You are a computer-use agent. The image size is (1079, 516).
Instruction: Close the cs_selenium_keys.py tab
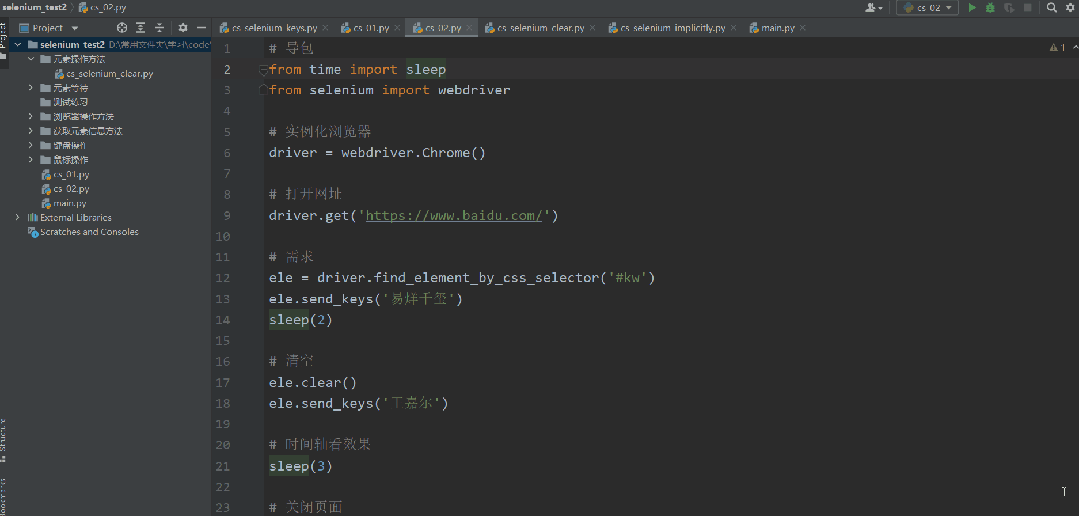pos(325,28)
